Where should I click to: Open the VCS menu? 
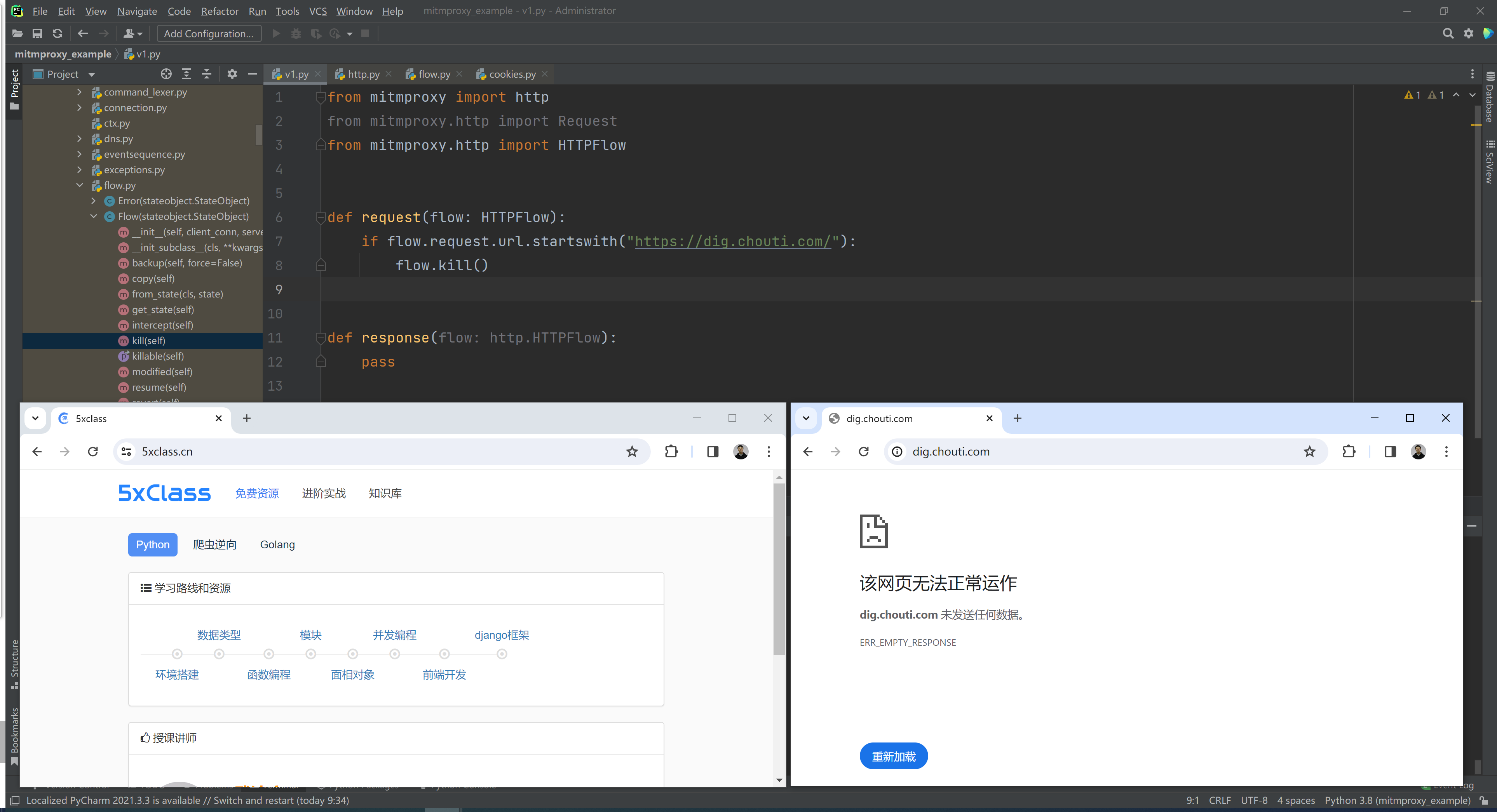318,11
